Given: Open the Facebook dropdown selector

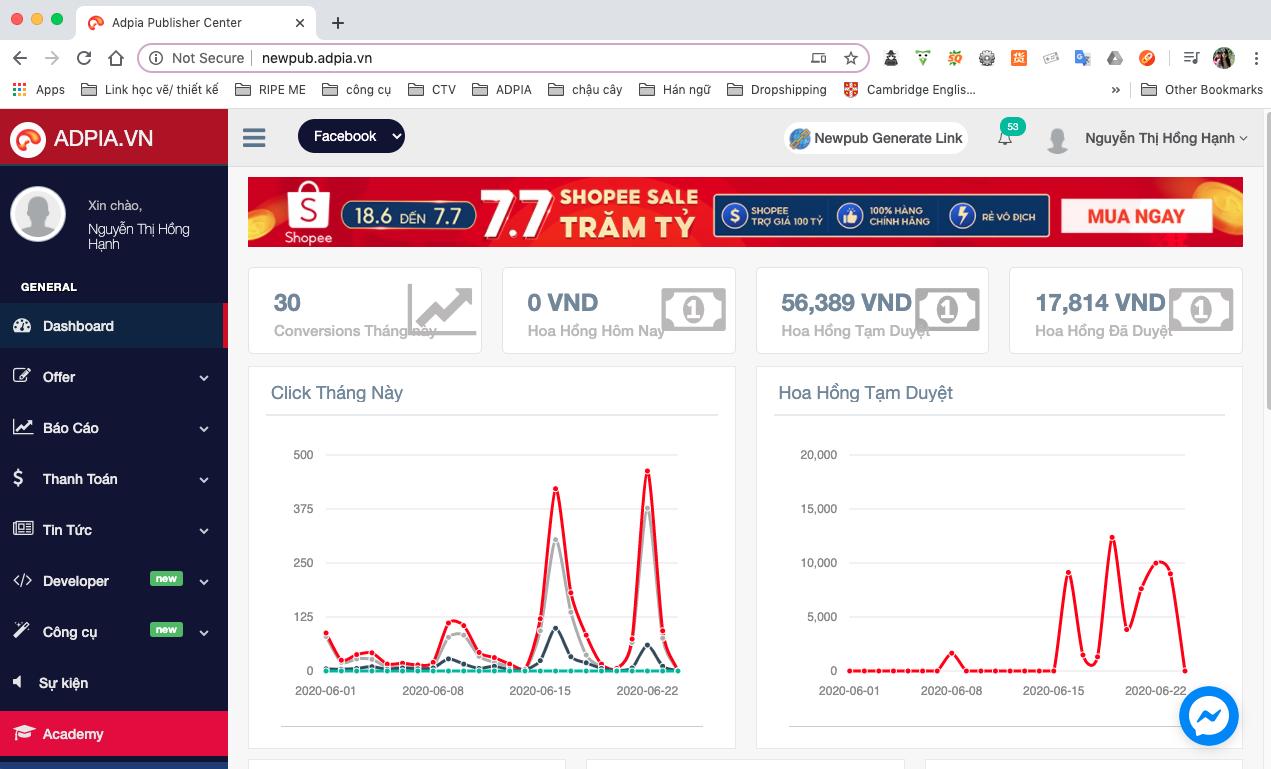Looking at the screenshot, I should click(x=351, y=136).
